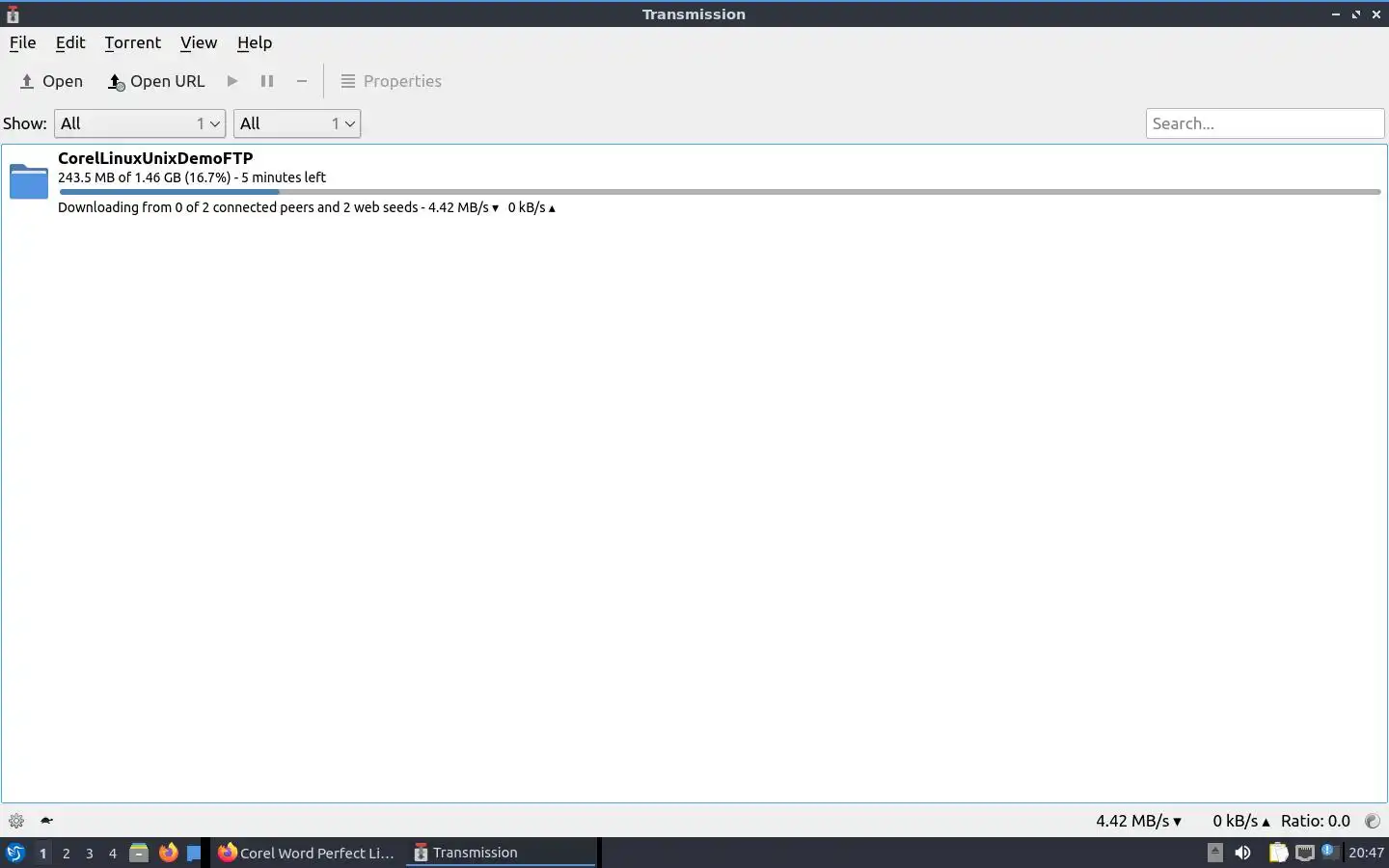1389x868 pixels.
Task: Select the CorelLinuxUnixDemoFTP torrent name
Action: (x=155, y=158)
